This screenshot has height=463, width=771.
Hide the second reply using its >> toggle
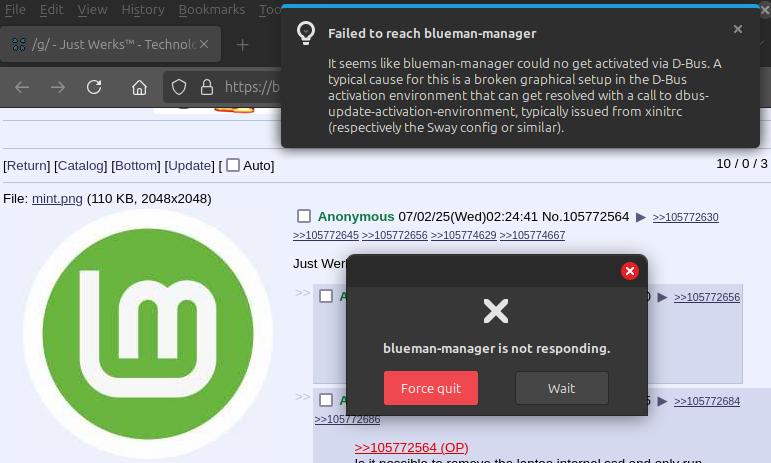click(302, 397)
